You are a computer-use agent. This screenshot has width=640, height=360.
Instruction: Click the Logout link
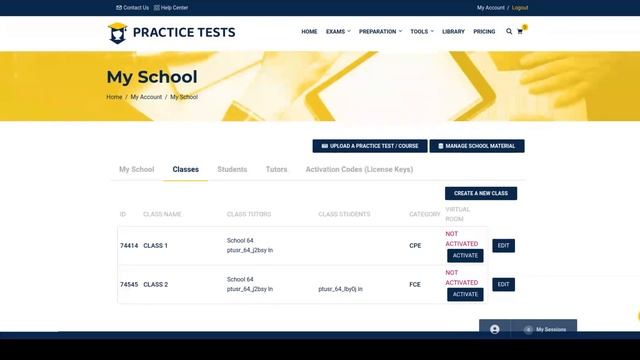[520, 8]
